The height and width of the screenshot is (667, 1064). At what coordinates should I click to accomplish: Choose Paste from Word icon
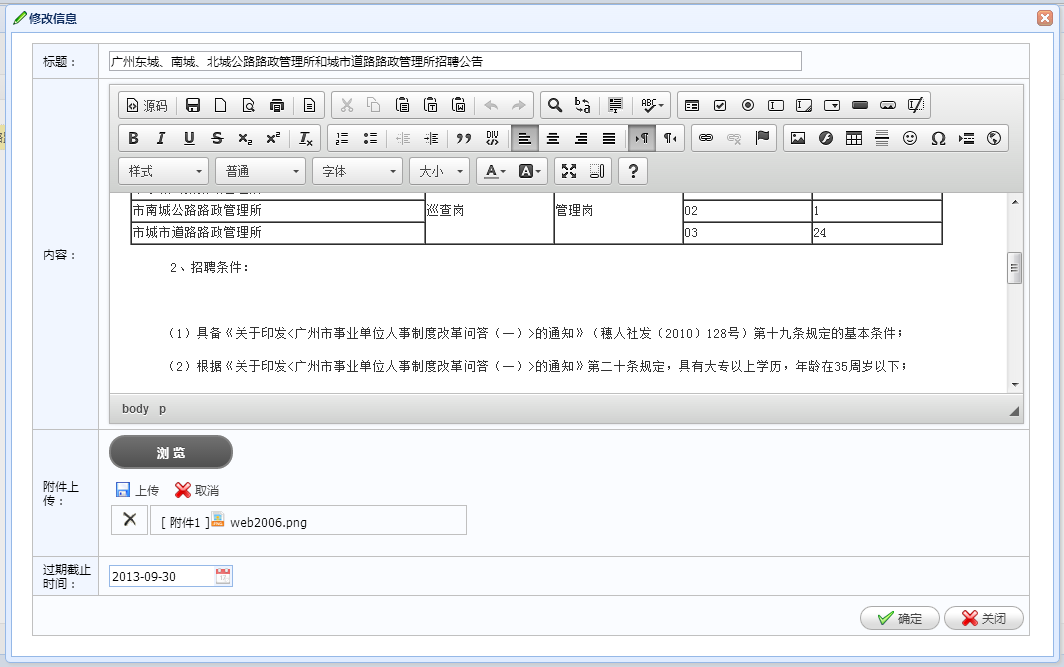point(459,105)
